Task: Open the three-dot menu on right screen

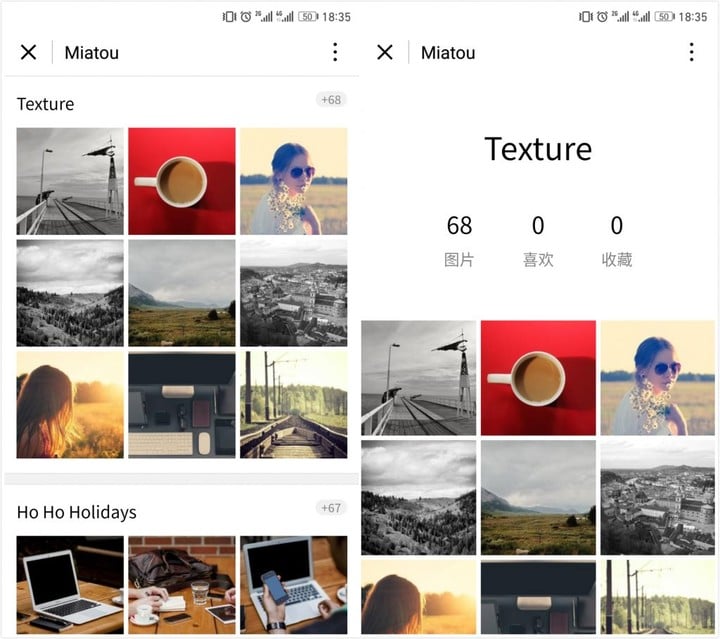Action: click(x=692, y=52)
